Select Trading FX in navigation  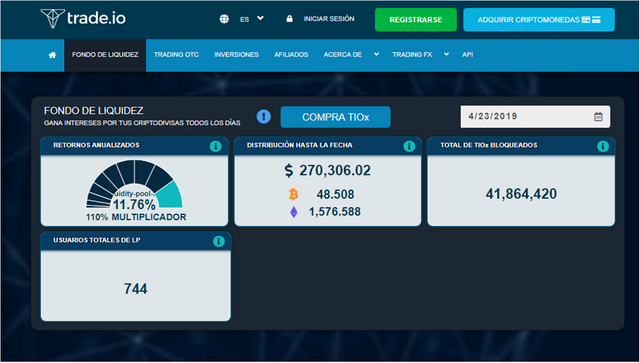coord(412,55)
